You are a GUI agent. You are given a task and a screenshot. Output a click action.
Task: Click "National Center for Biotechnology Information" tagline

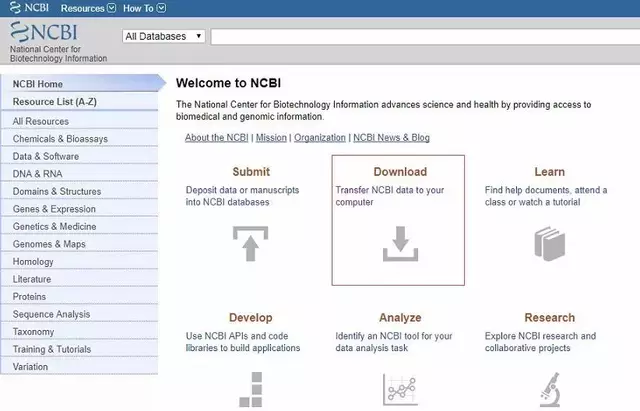[58, 54]
